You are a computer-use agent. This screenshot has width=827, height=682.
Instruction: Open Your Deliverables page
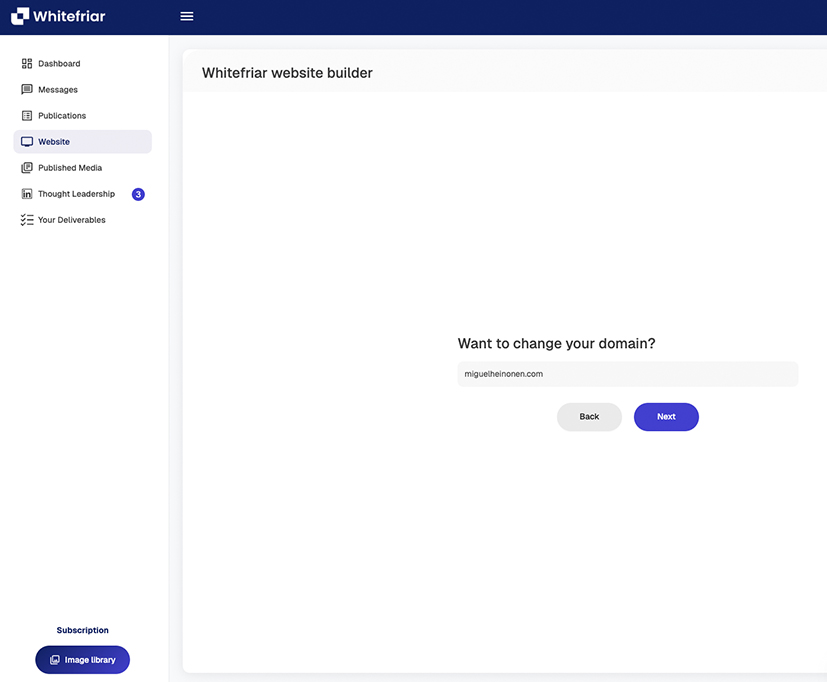71,220
